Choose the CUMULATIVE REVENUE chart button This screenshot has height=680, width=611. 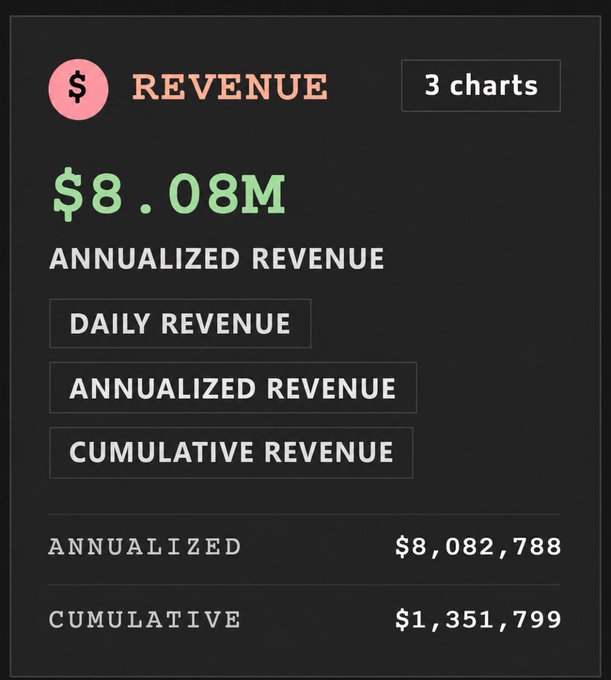231,452
